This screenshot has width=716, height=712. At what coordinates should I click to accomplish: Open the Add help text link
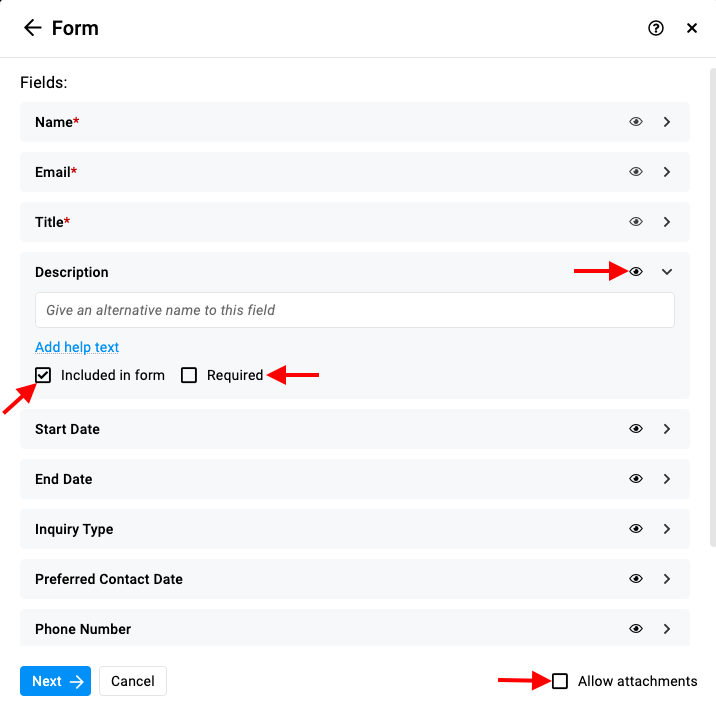[77, 347]
